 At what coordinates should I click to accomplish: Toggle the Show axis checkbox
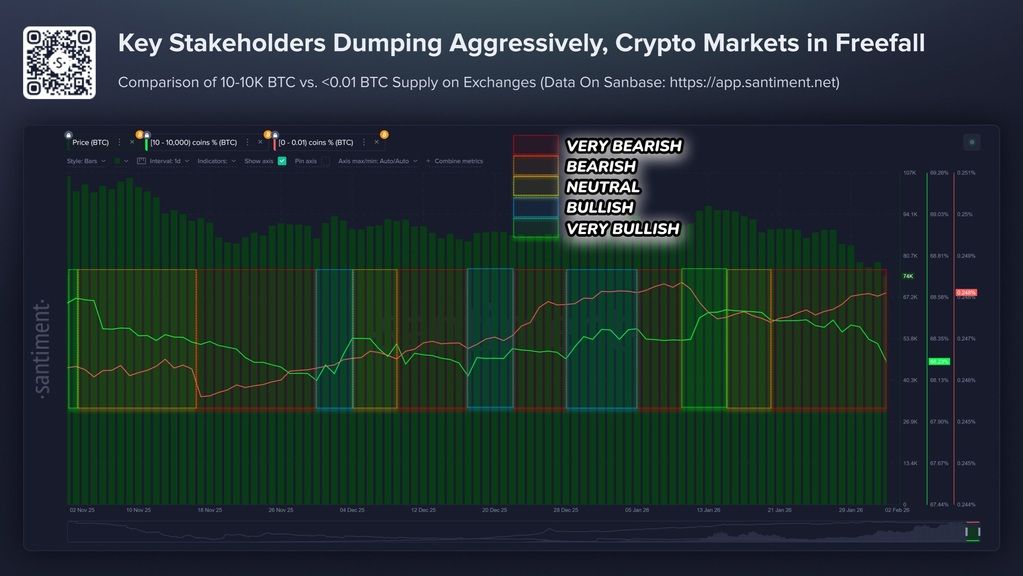pos(282,160)
